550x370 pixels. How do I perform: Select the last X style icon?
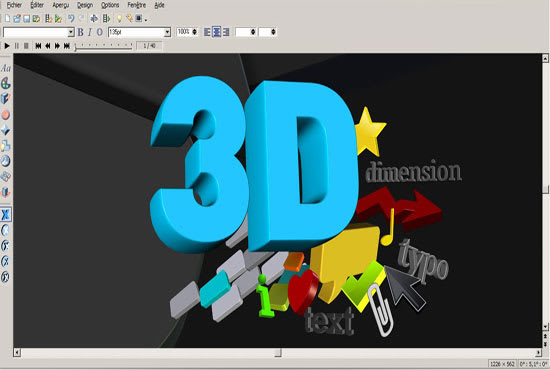tap(6, 277)
